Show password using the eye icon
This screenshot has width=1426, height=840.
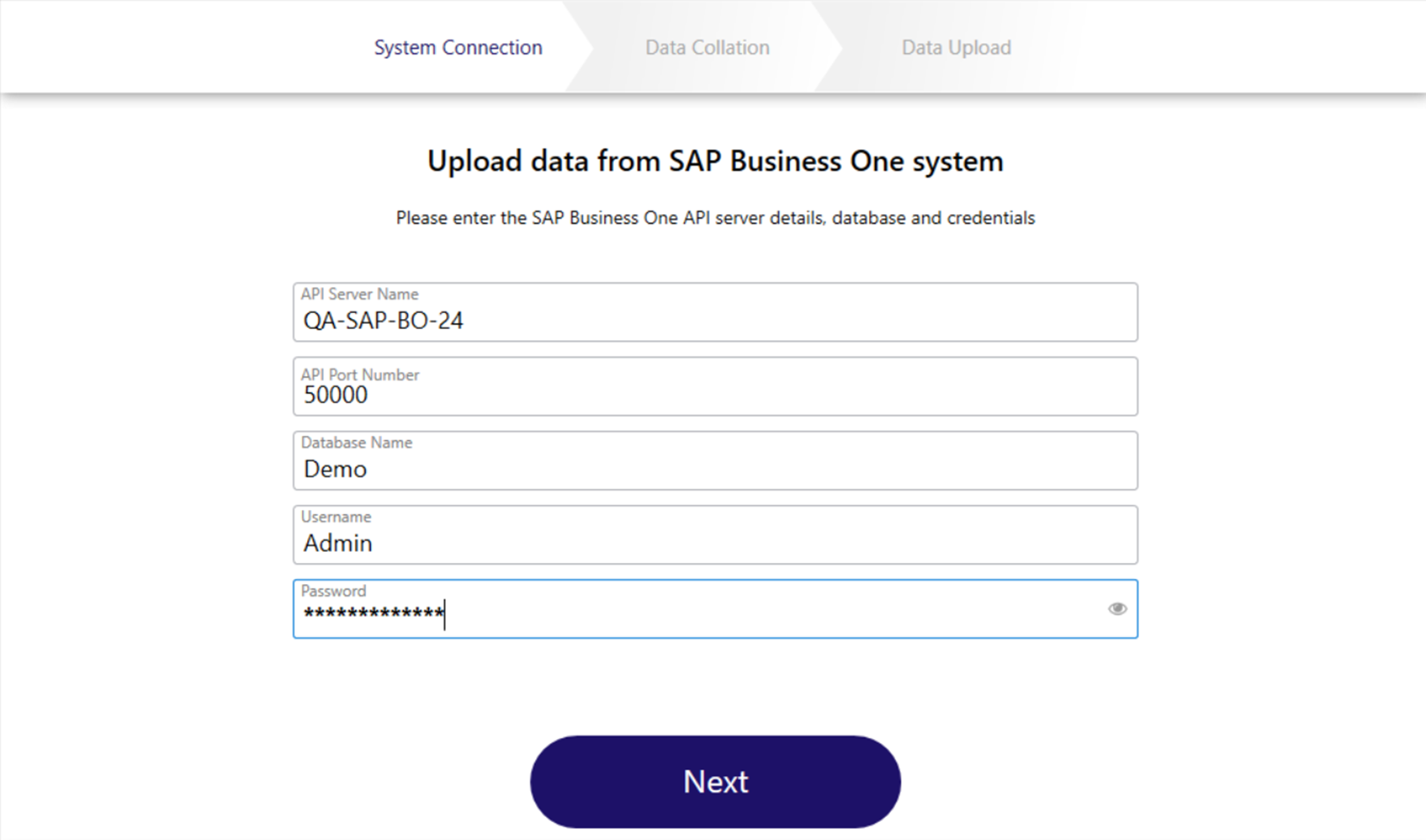click(1116, 609)
